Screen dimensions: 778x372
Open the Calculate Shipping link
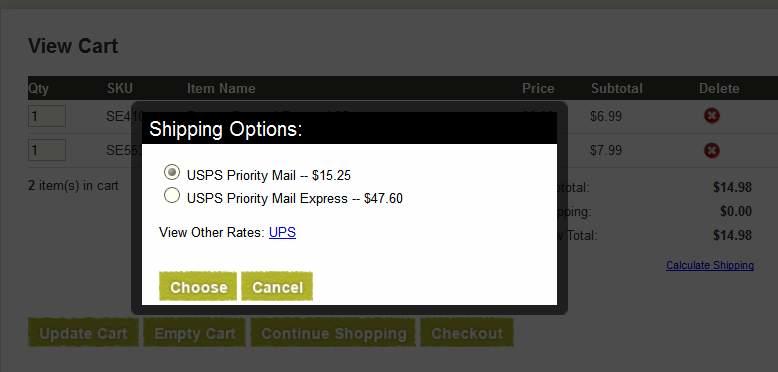point(710,265)
